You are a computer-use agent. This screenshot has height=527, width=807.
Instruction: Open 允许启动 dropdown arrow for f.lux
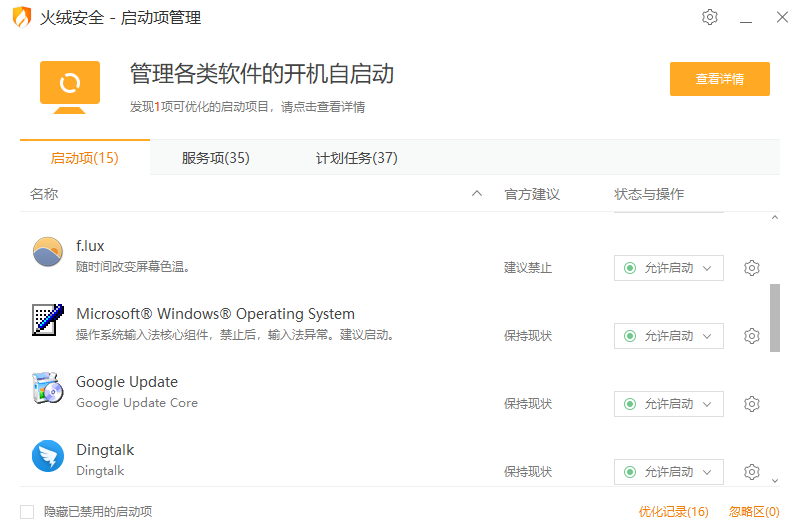[707, 268]
